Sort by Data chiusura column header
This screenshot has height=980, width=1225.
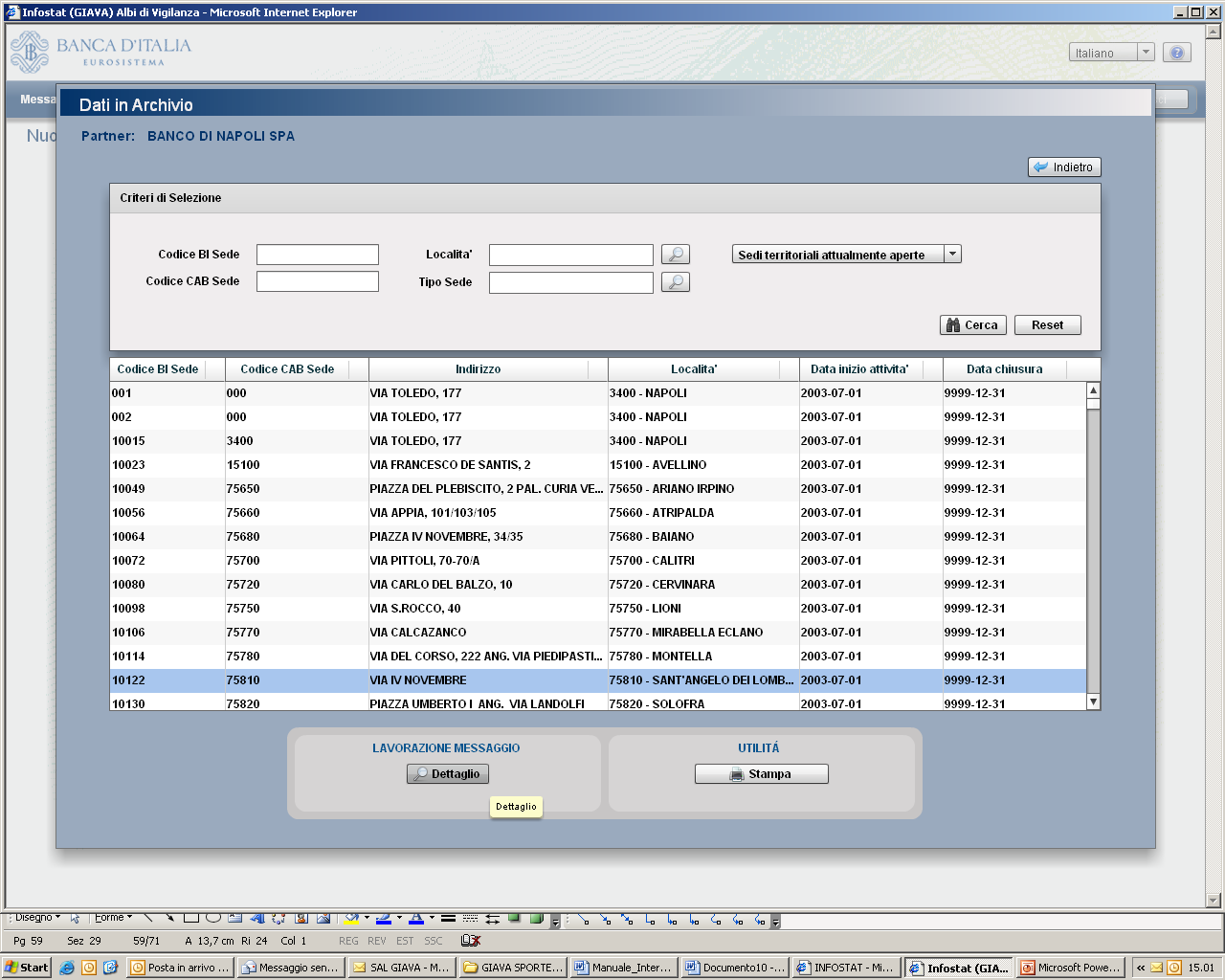click(x=1014, y=369)
